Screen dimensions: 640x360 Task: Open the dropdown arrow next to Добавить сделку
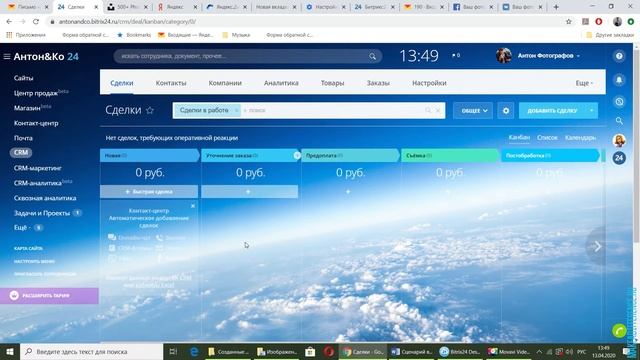point(591,111)
